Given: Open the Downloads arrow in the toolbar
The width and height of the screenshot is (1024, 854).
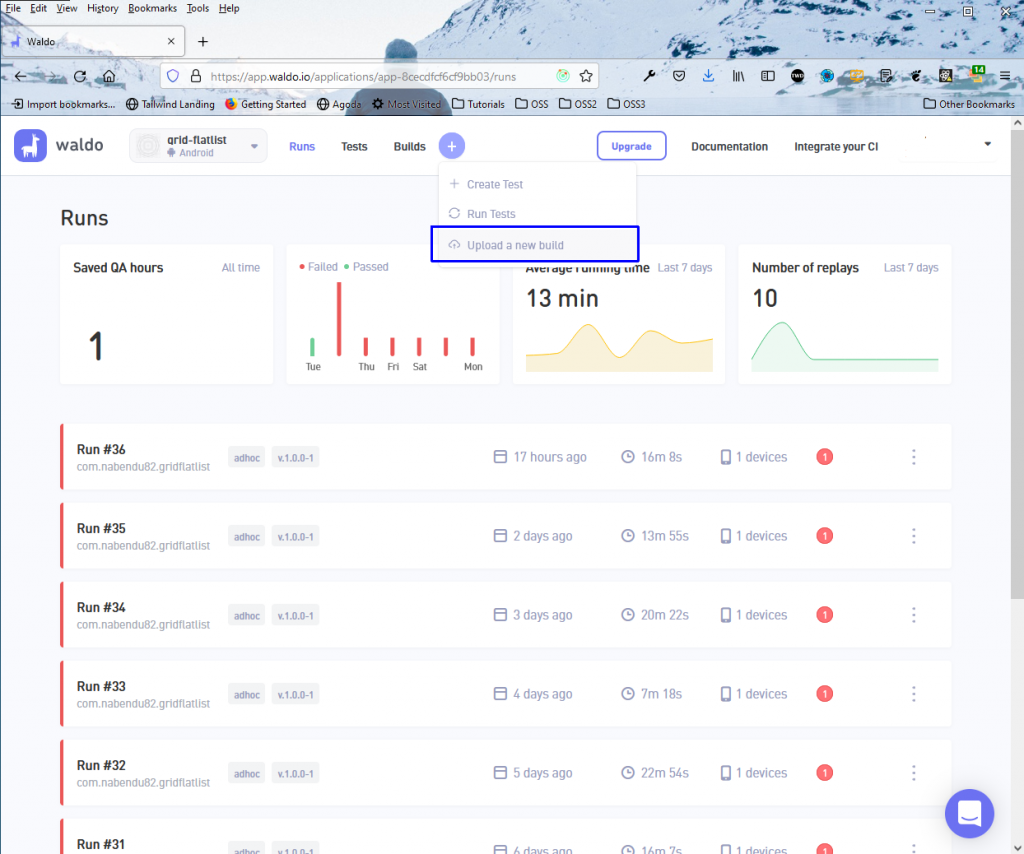Looking at the screenshot, I should [x=708, y=76].
